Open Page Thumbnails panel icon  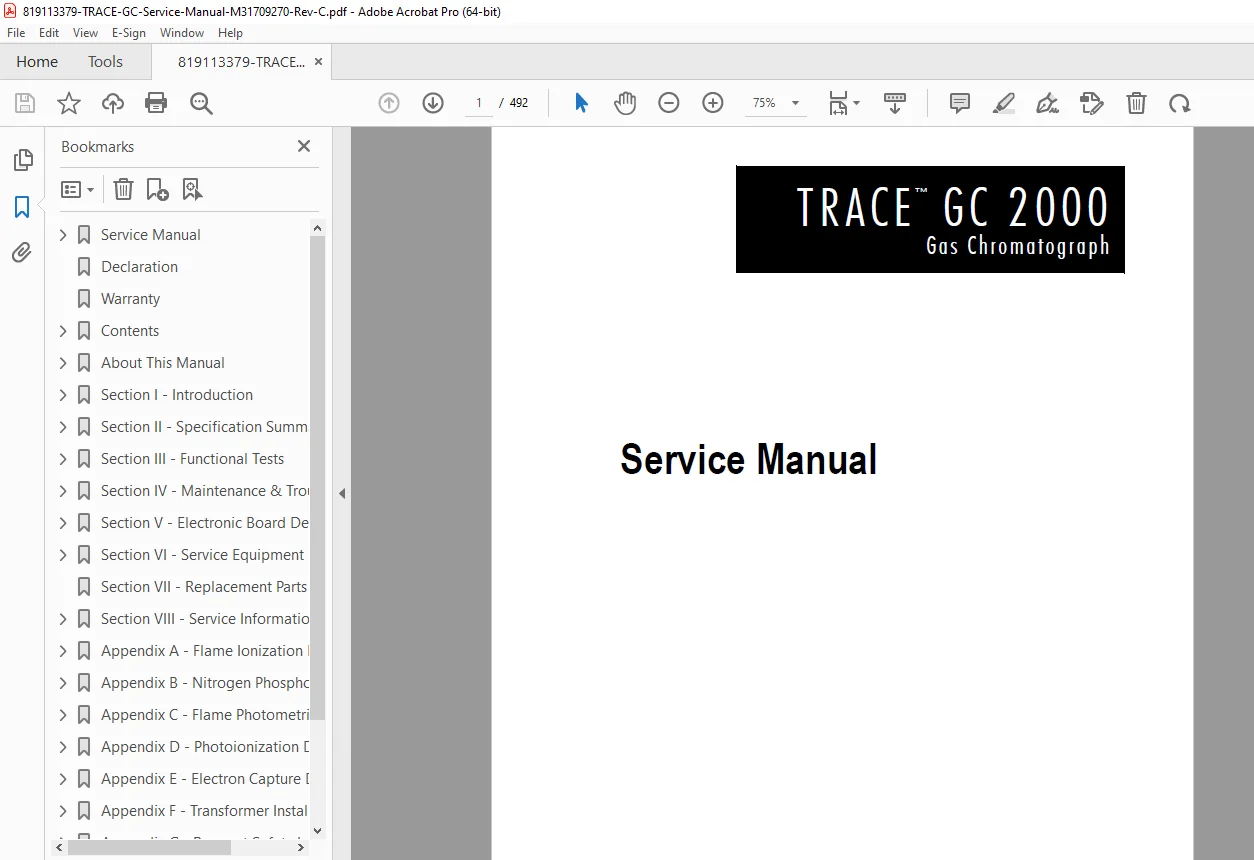click(22, 160)
